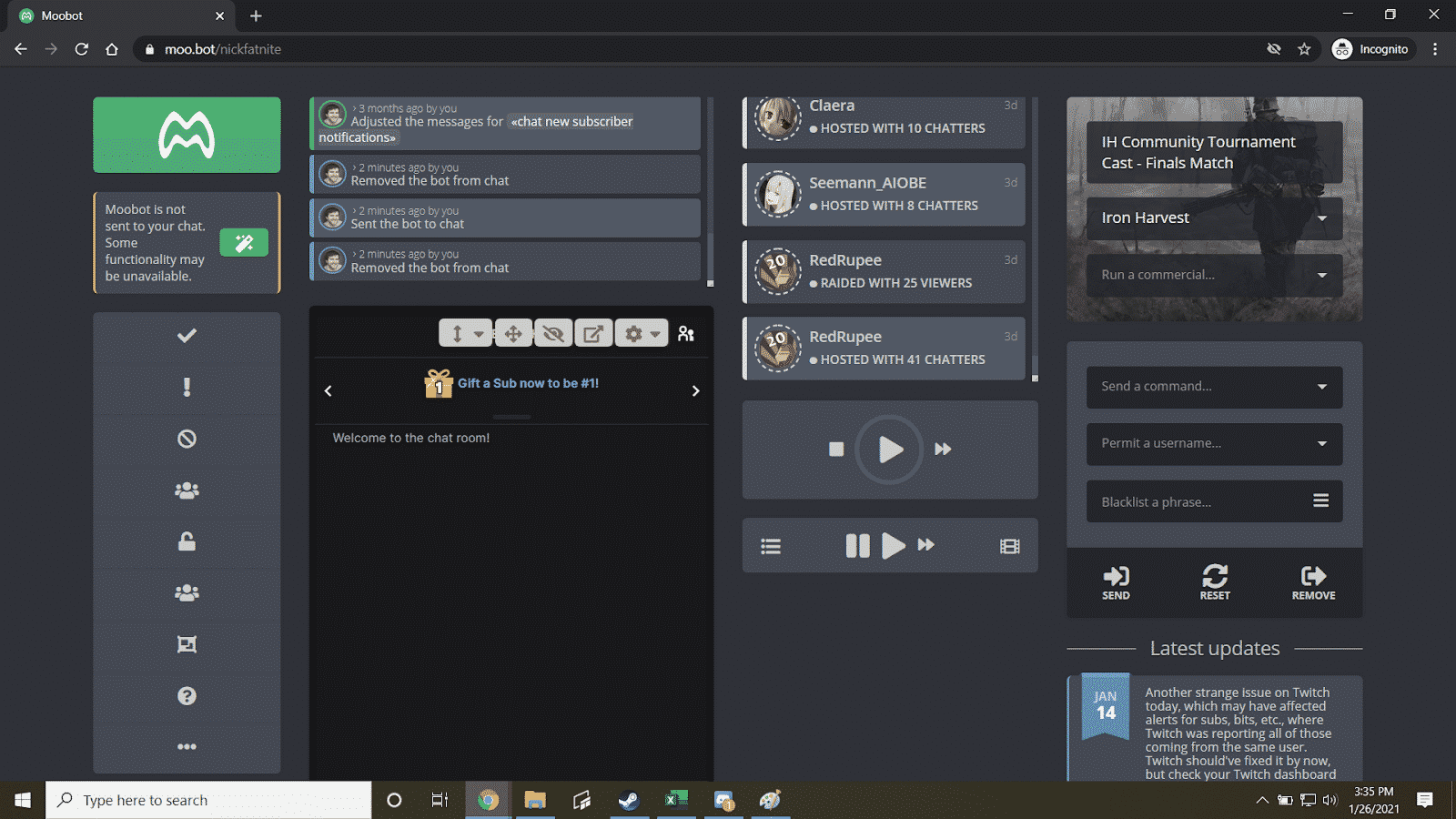Open the three dots more menu

187,746
